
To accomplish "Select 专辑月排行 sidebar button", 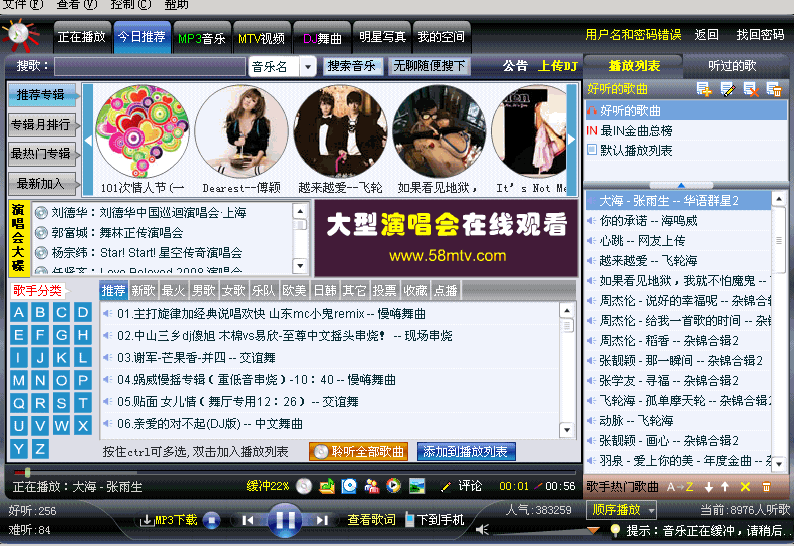I will click(42, 125).
